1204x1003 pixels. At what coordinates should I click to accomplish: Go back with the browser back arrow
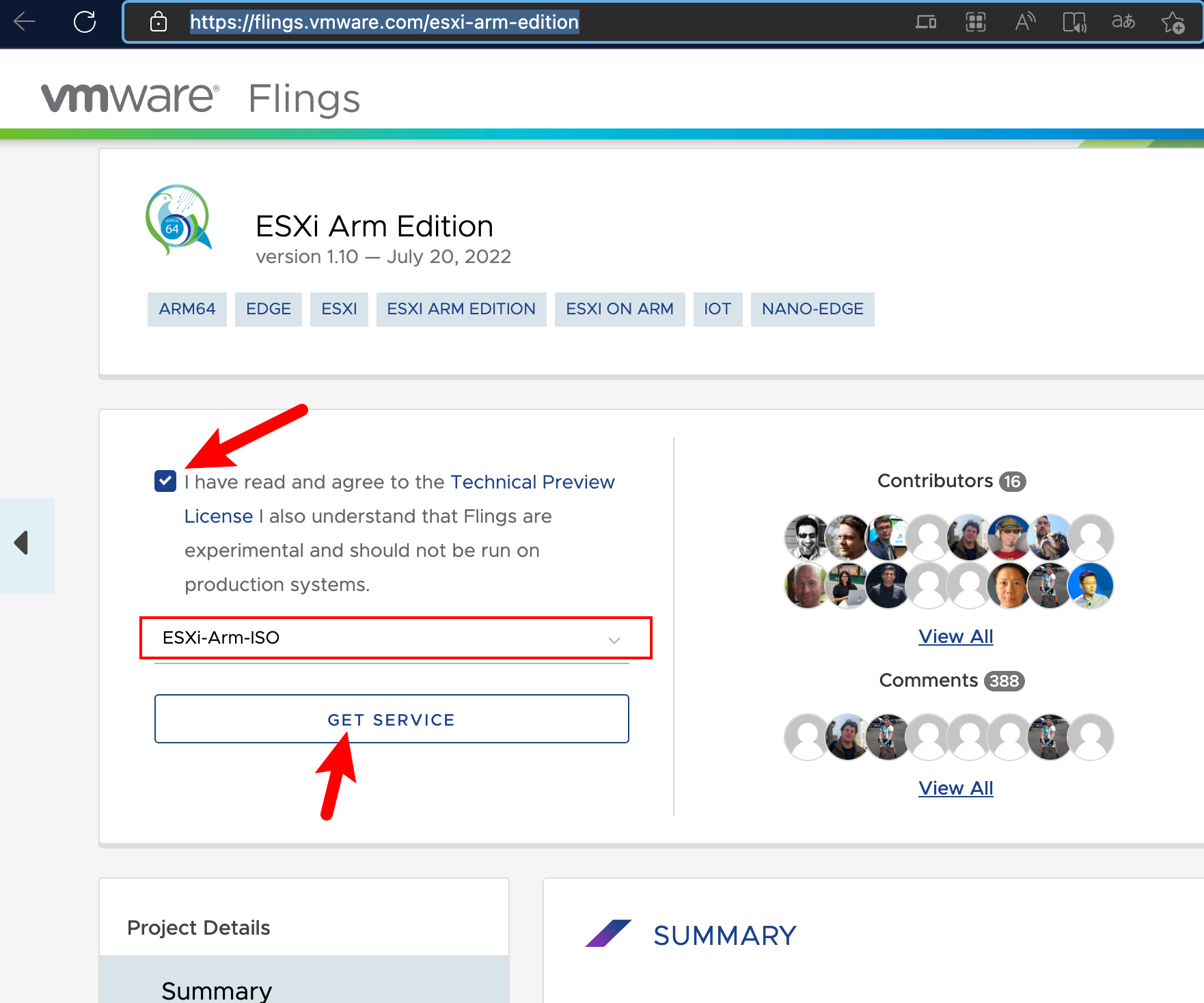click(x=25, y=22)
